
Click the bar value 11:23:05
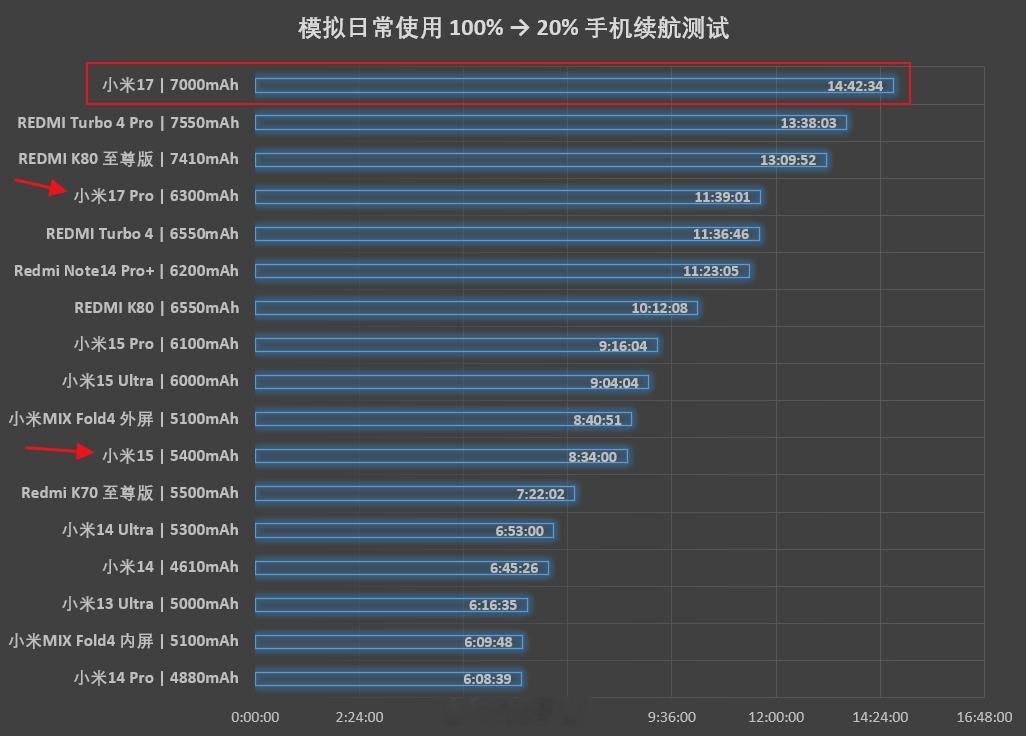pos(711,271)
